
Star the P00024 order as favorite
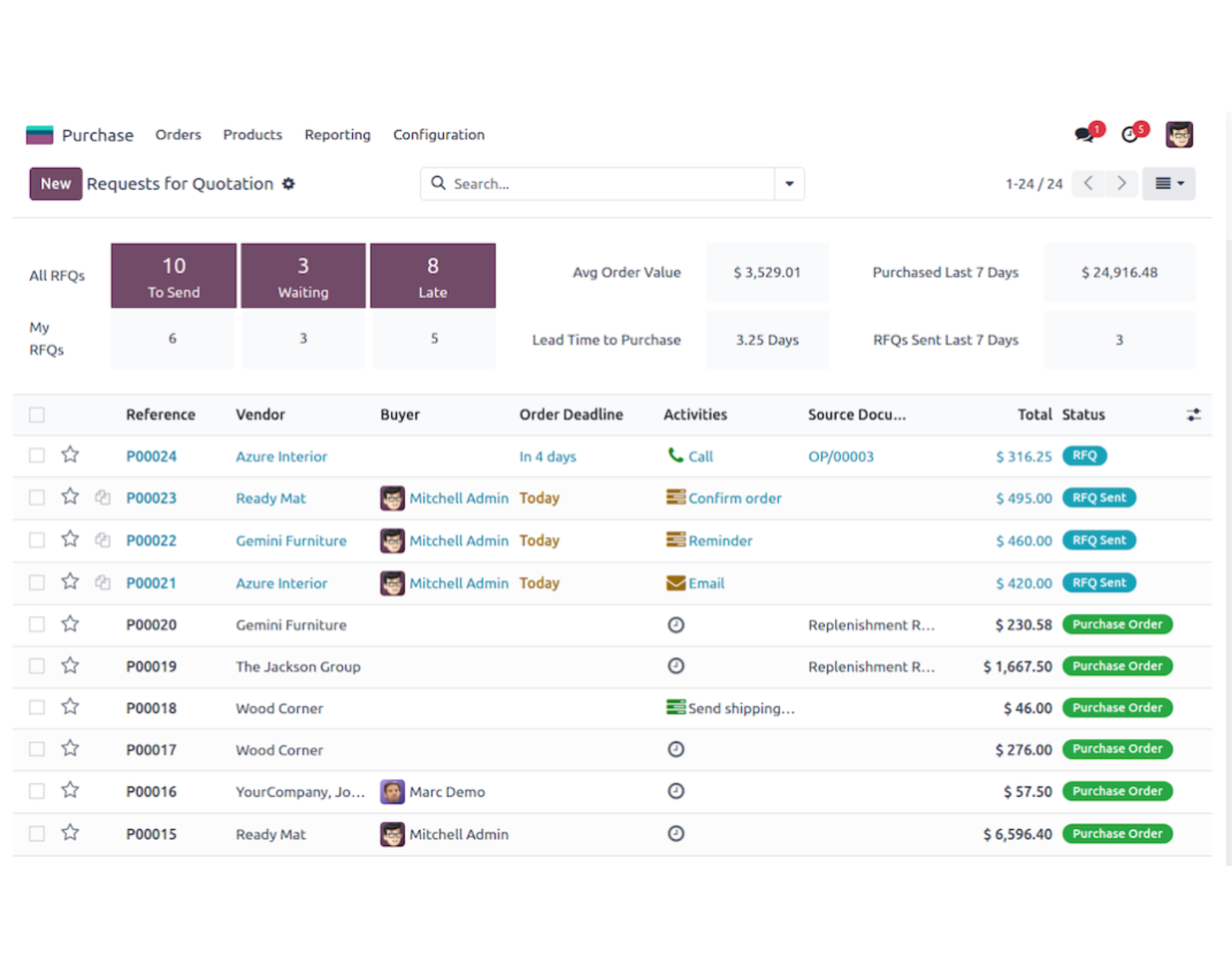click(x=70, y=455)
